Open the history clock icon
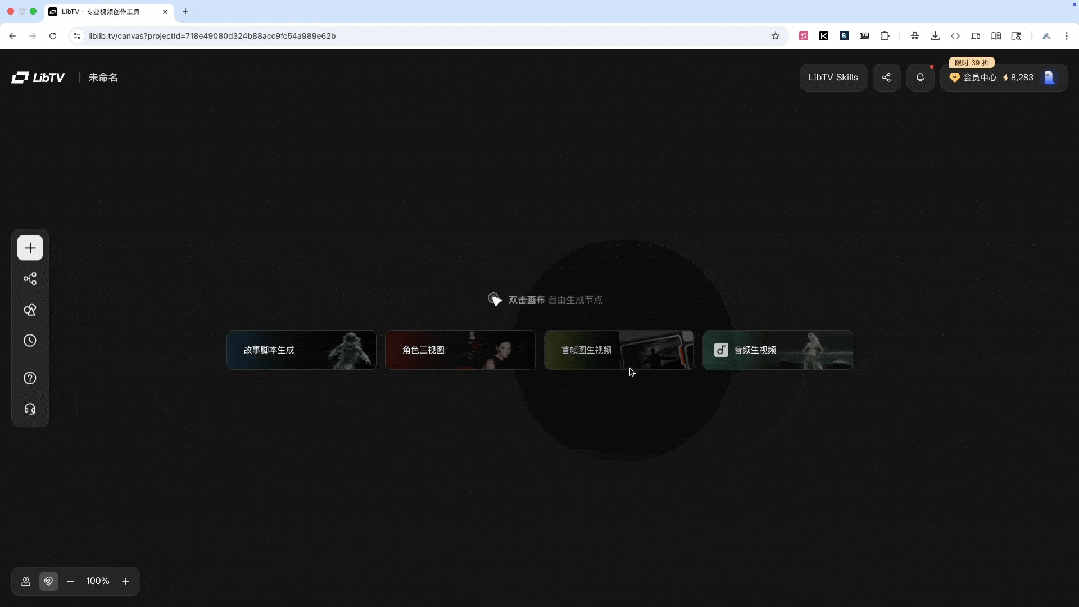This screenshot has width=1079, height=607. [30, 341]
